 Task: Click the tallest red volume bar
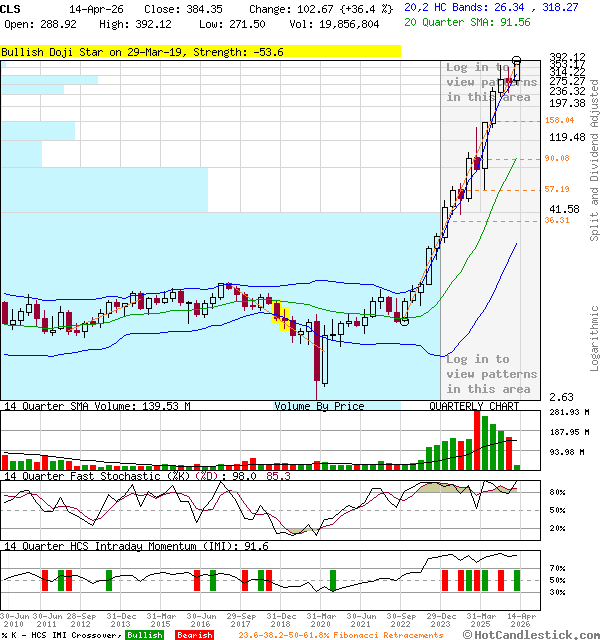[x=477, y=440]
